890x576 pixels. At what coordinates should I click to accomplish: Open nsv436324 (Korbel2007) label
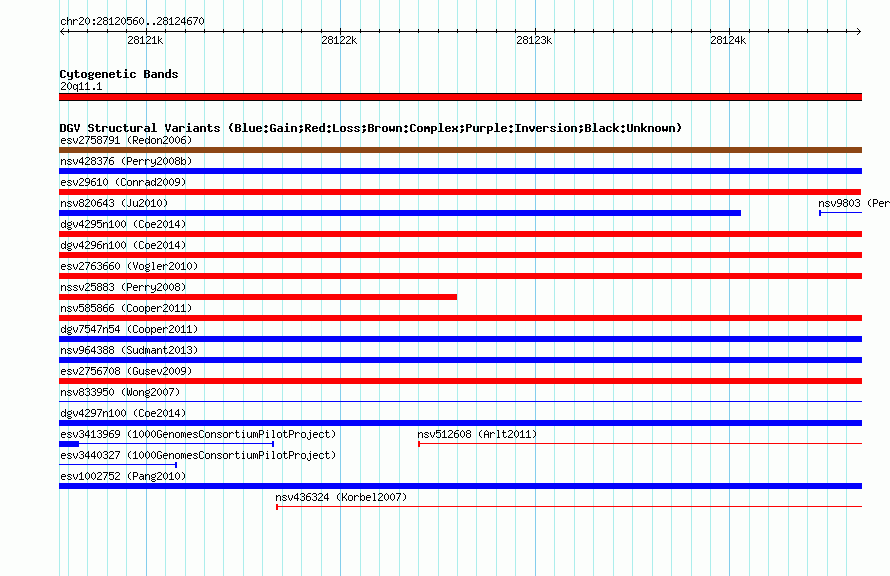point(341,497)
